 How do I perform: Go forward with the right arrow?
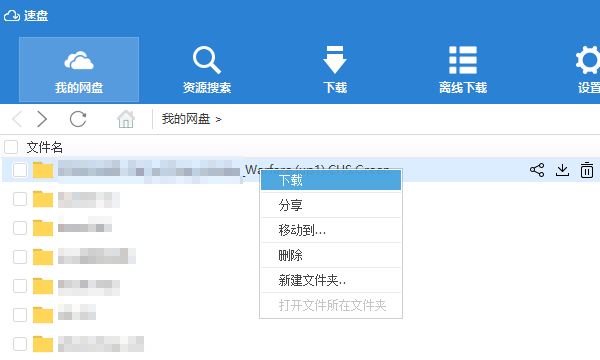(42, 119)
